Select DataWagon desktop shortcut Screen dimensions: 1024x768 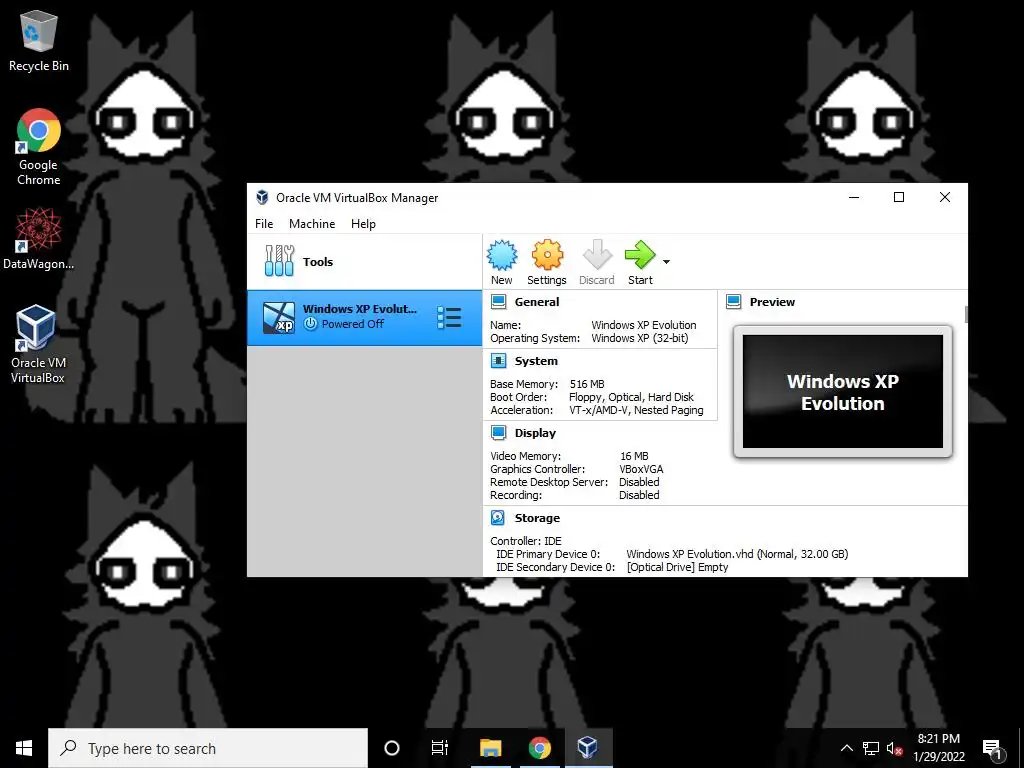pos(39,238)
